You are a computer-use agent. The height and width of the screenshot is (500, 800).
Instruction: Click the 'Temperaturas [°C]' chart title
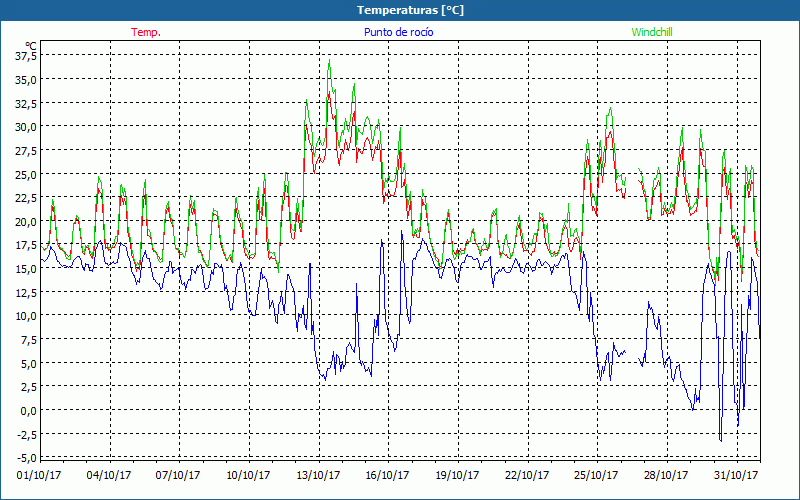(x=410, y=10)
